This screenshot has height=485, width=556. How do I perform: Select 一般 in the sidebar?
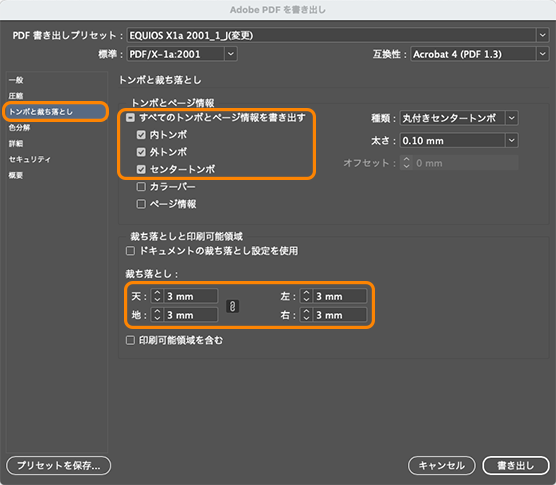(x=16, y=80)
